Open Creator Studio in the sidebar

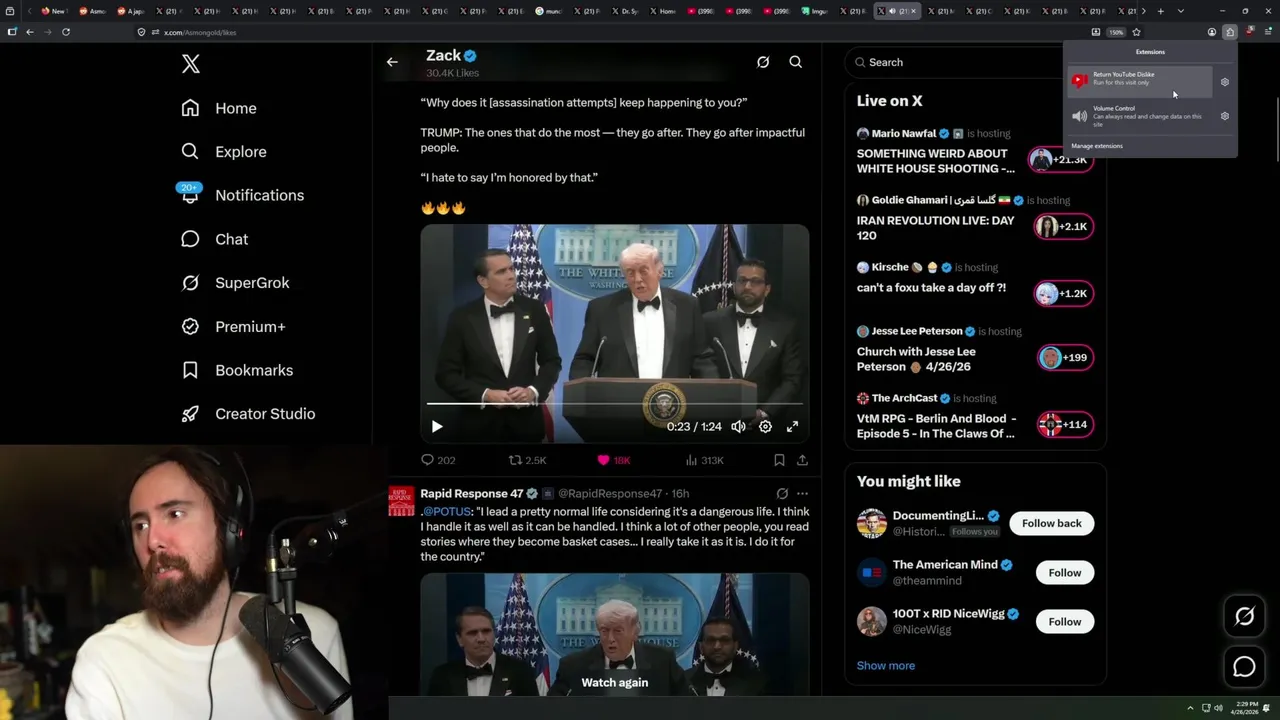coord(248,413)
